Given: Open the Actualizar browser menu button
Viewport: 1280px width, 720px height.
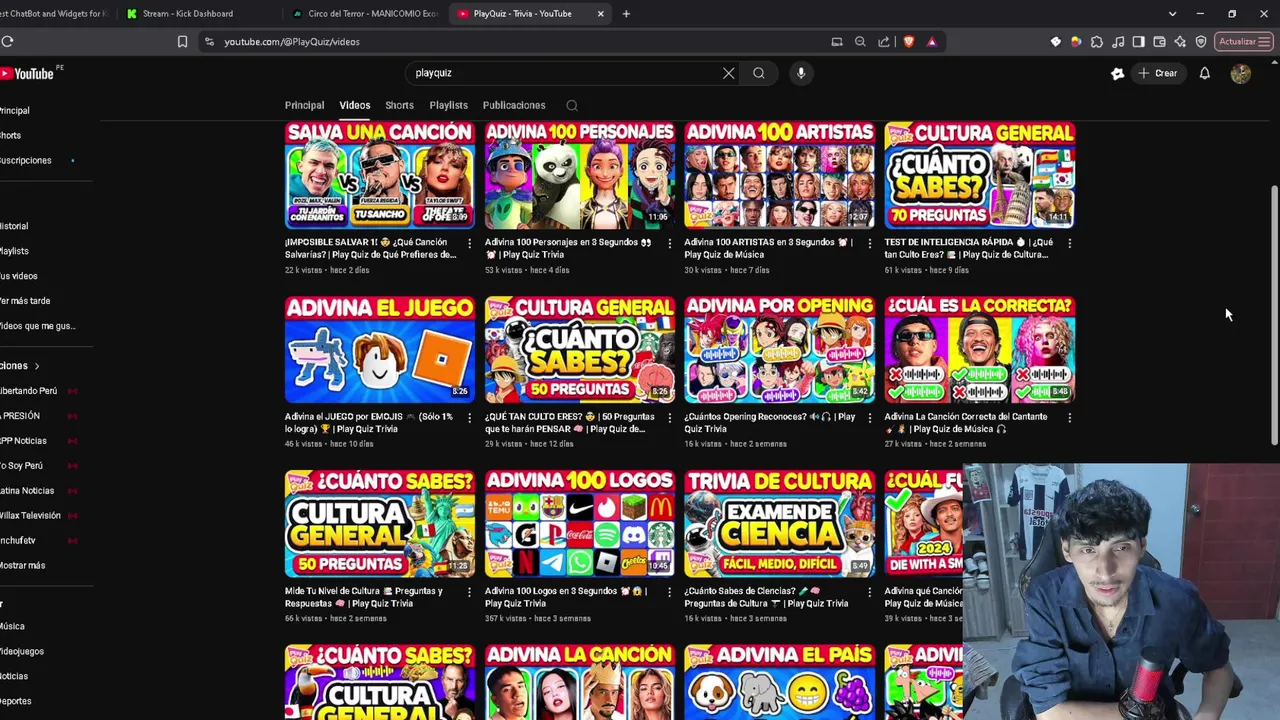Looking at the screenshot, I should click(x=1243, y=41).
